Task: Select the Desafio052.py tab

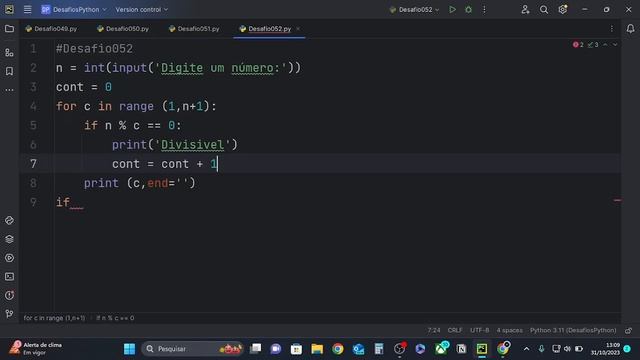Action: click(x=269, y=29)
